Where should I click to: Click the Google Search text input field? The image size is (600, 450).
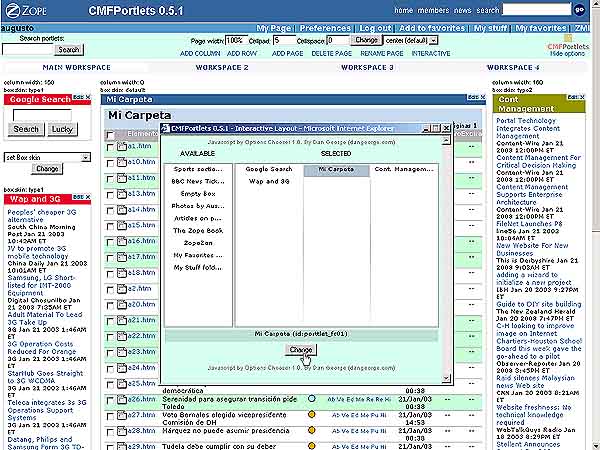[42, 115]
